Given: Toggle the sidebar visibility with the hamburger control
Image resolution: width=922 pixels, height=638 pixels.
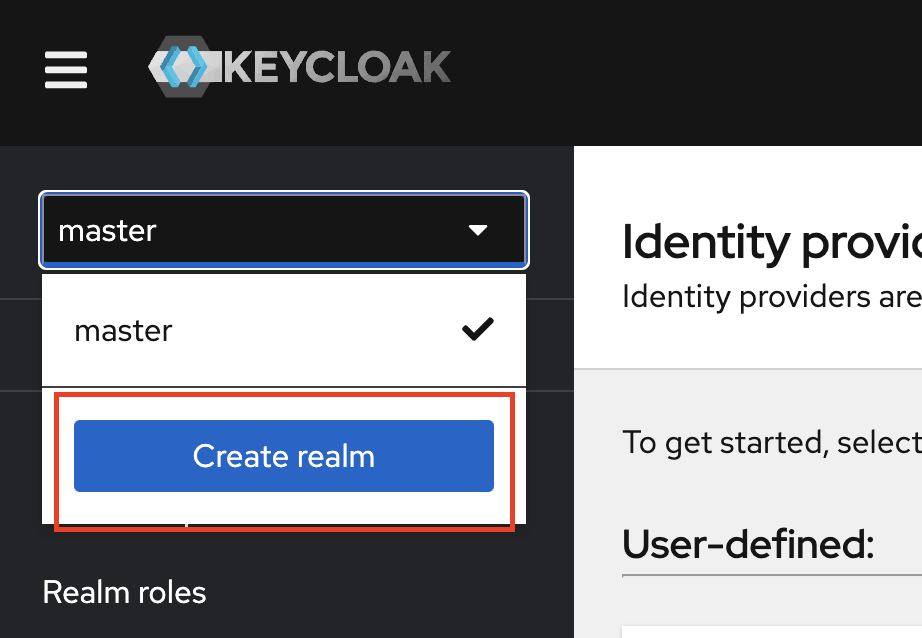Looking at the screenshot, I should pos(65,71).
